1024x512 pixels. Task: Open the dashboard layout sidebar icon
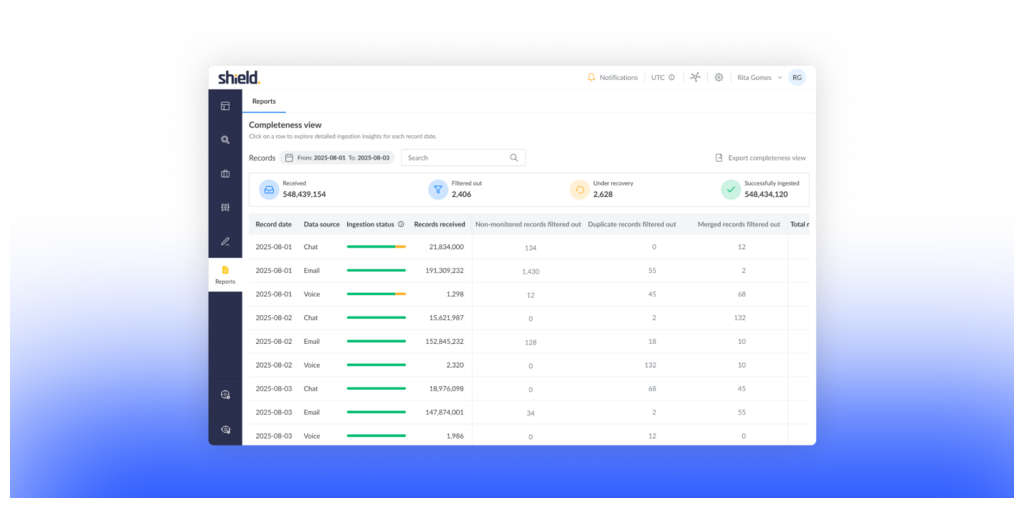[x=225, y=106]
